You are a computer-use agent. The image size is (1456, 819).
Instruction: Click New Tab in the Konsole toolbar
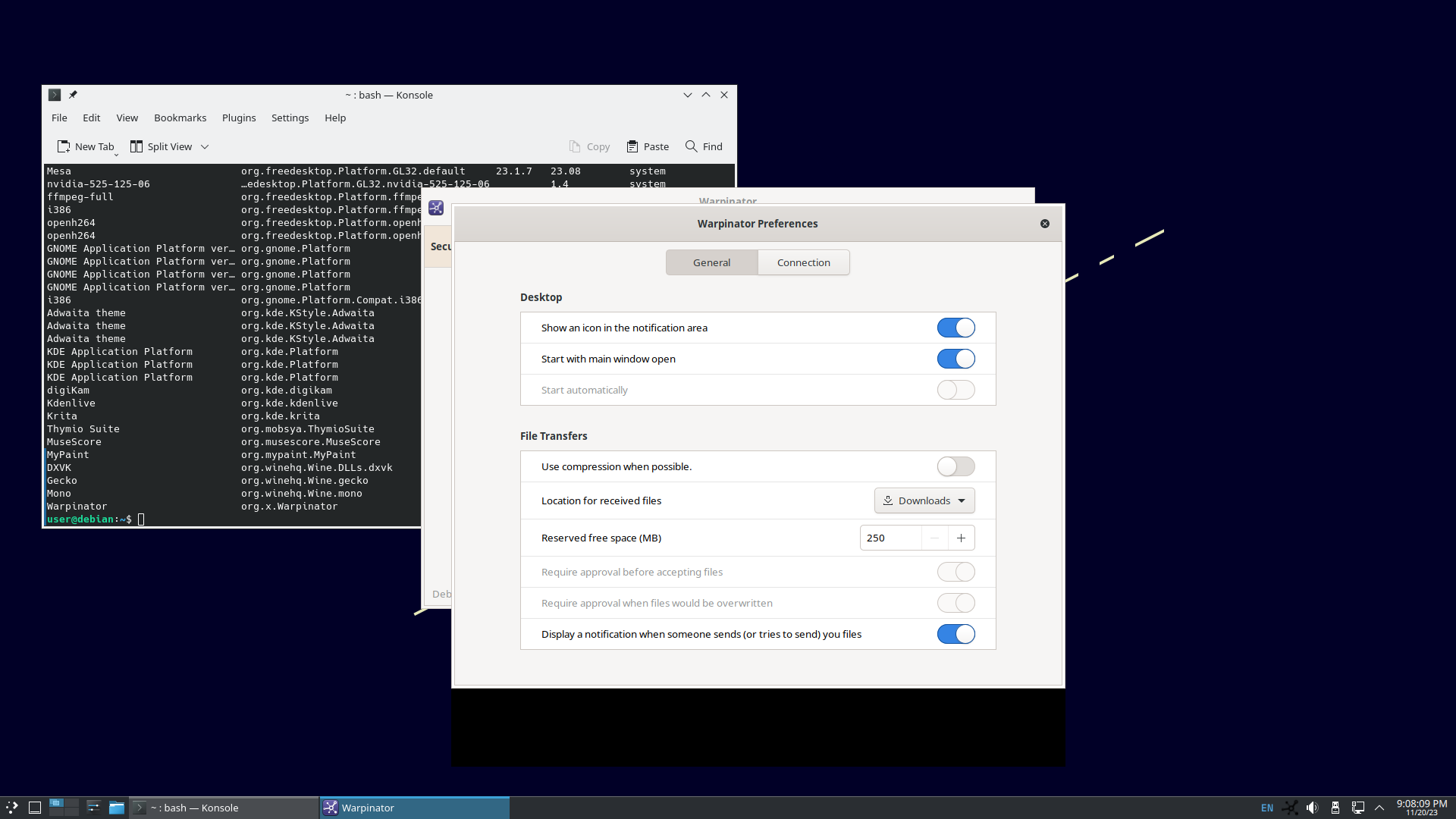click(x=86, y=146)
